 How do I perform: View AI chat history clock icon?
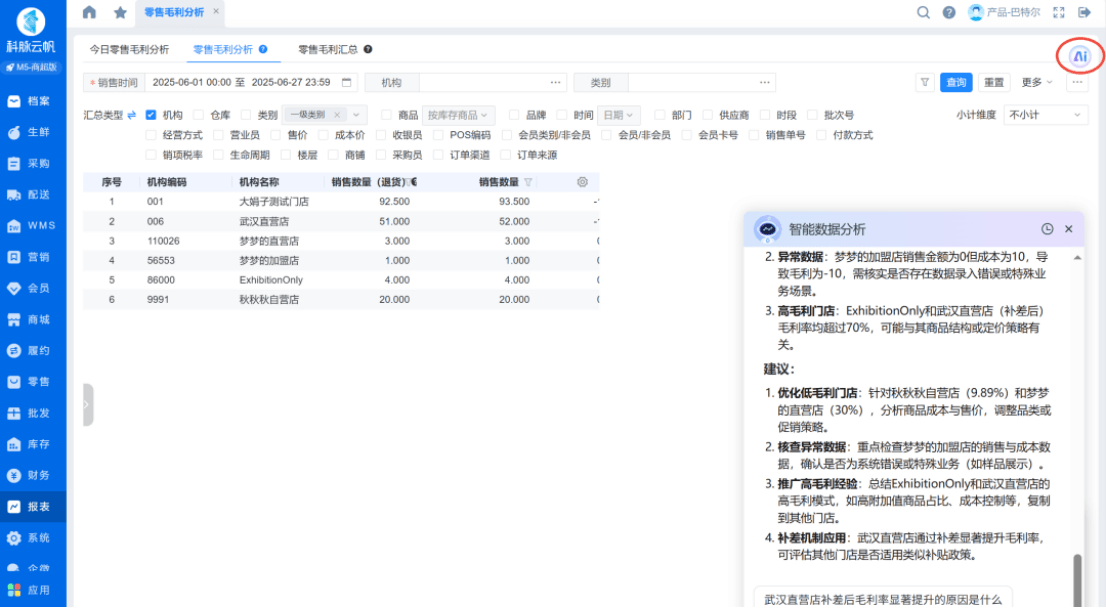1047,229
